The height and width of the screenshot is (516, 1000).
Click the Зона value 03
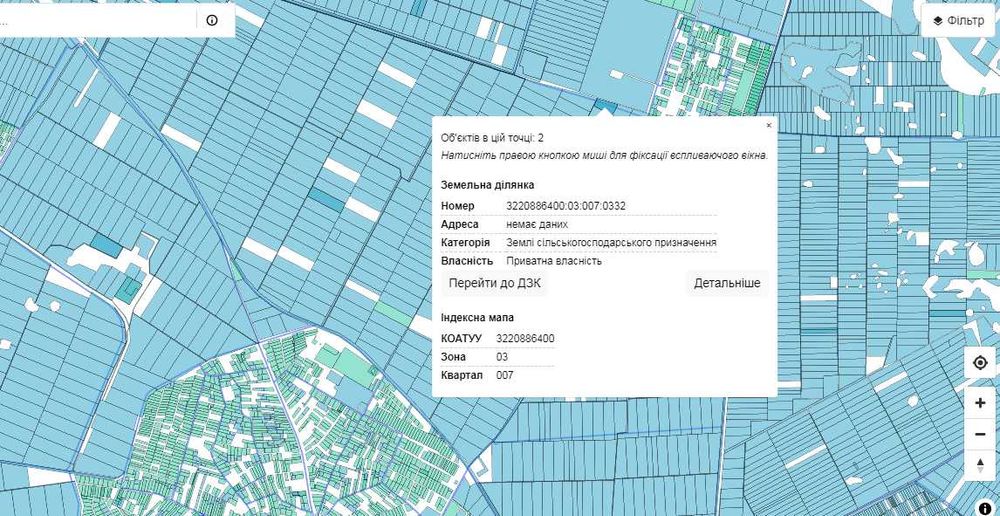coord(502,357)
